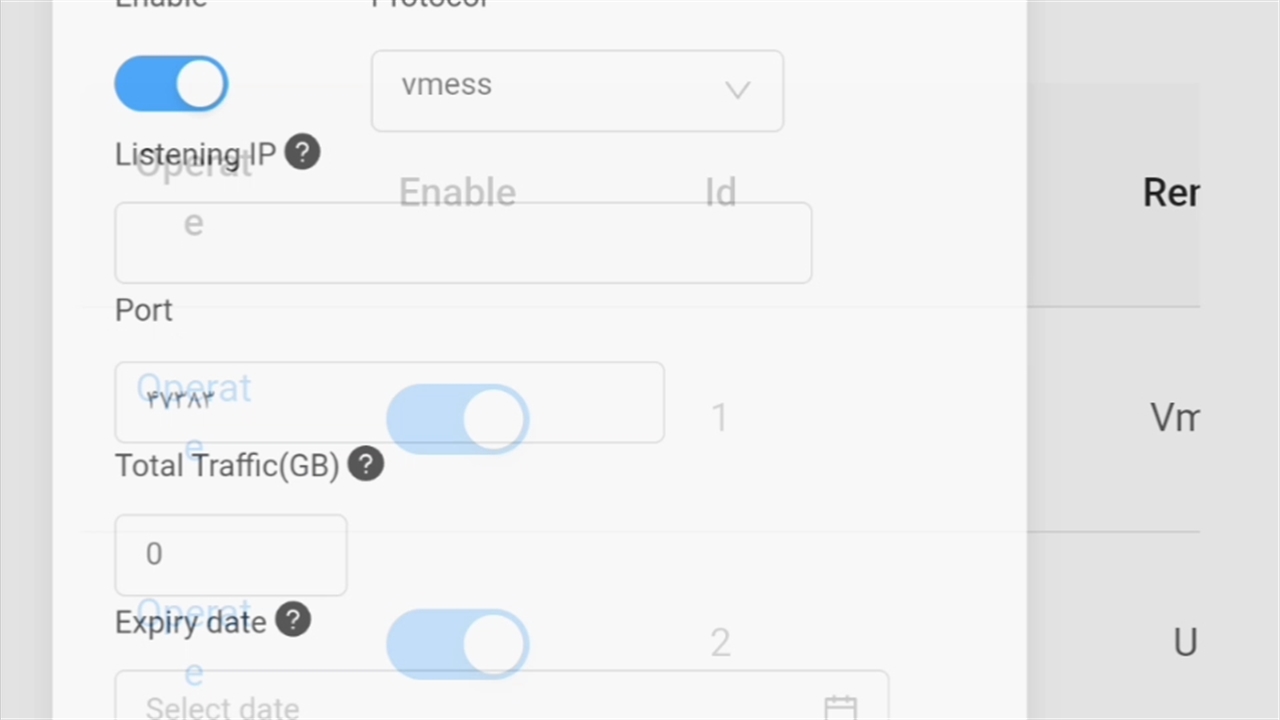Click the Operate link in row 1
The width and height of the screenshot is (1280, 720).
coord(193,390)
